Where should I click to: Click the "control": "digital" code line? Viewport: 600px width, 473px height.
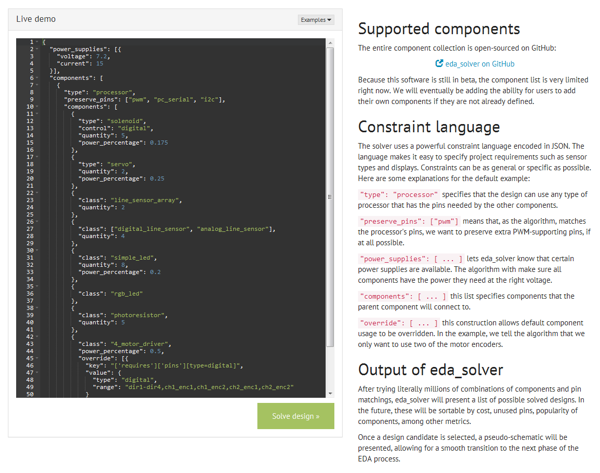pyautogui.click(x=116, y=128)
